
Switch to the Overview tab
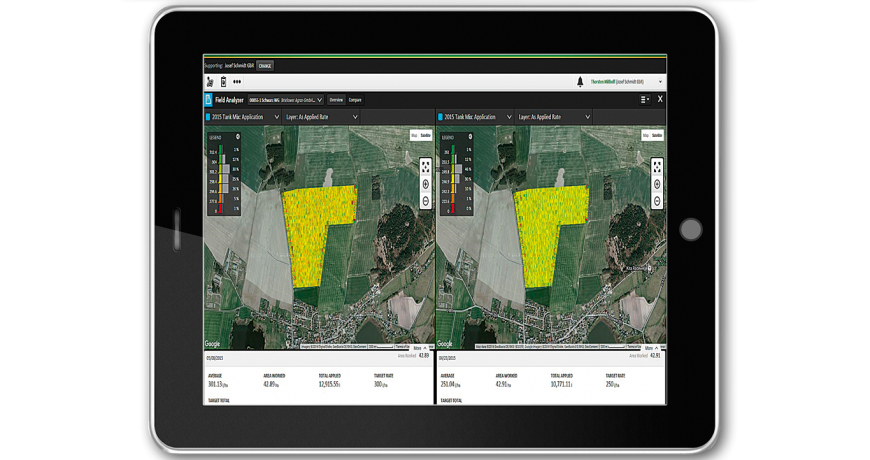tap(336, 100)
